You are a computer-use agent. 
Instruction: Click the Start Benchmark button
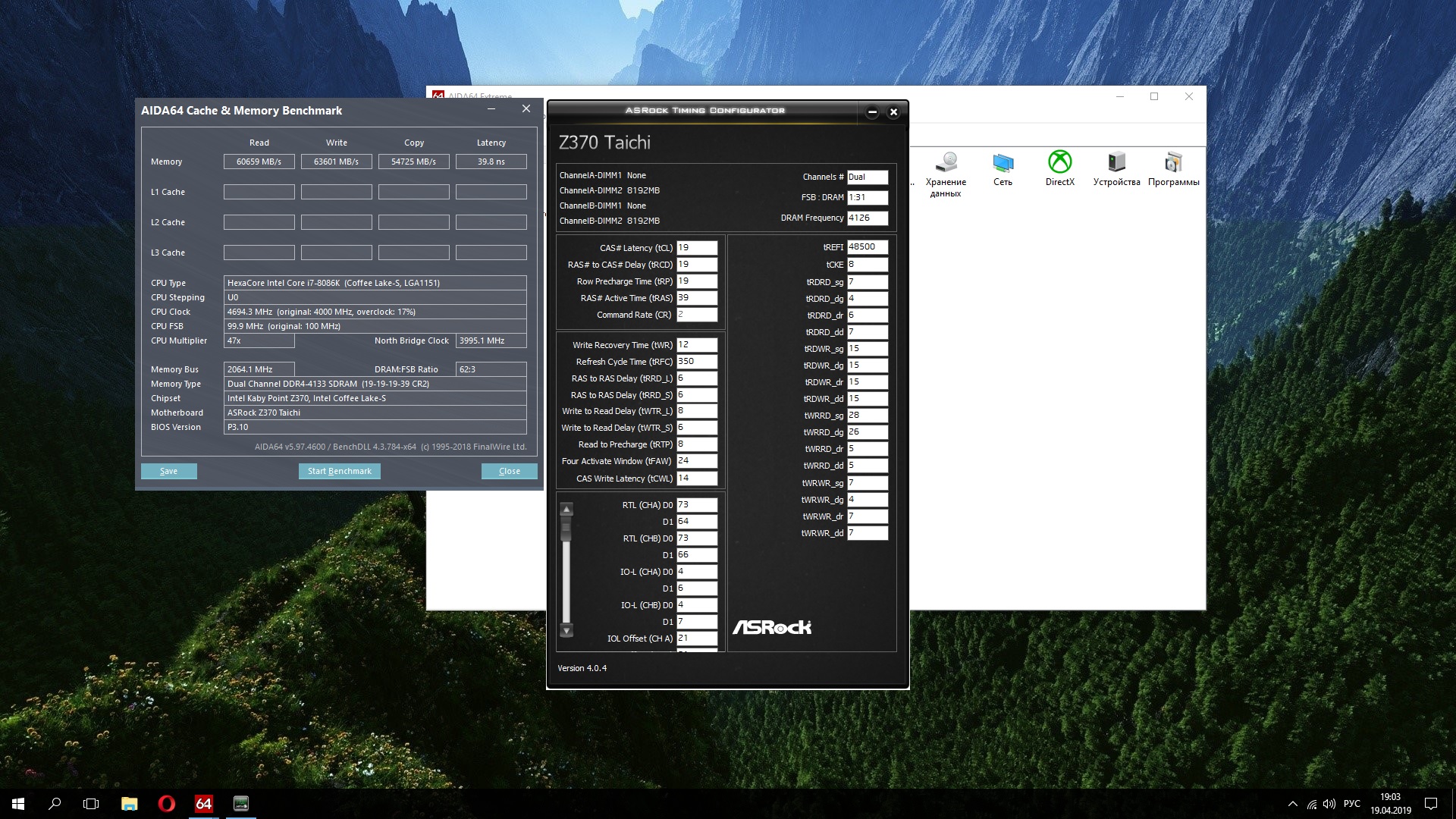(339, 471)
